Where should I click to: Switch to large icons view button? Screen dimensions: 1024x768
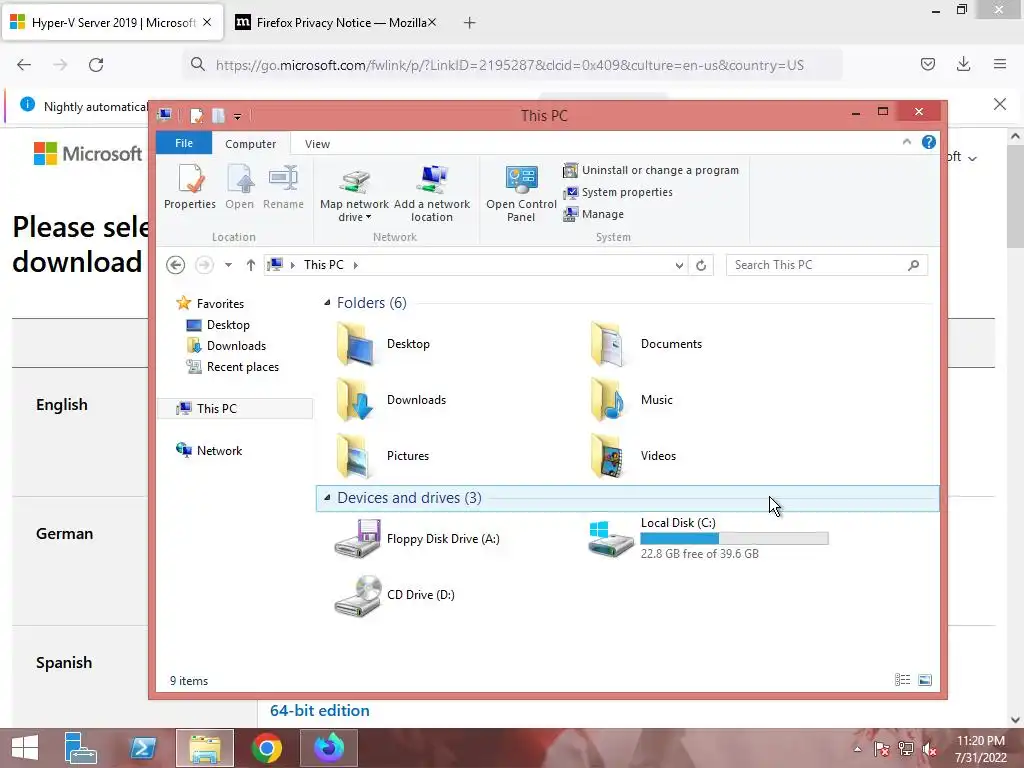pyautogui.click(x=925, y=680)
